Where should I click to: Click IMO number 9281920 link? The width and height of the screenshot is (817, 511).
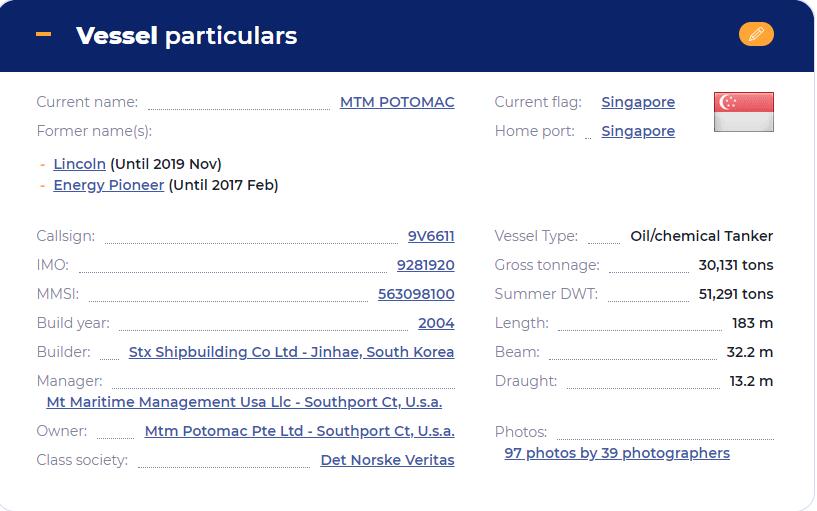pyautogui.click(x=426, y=266)
